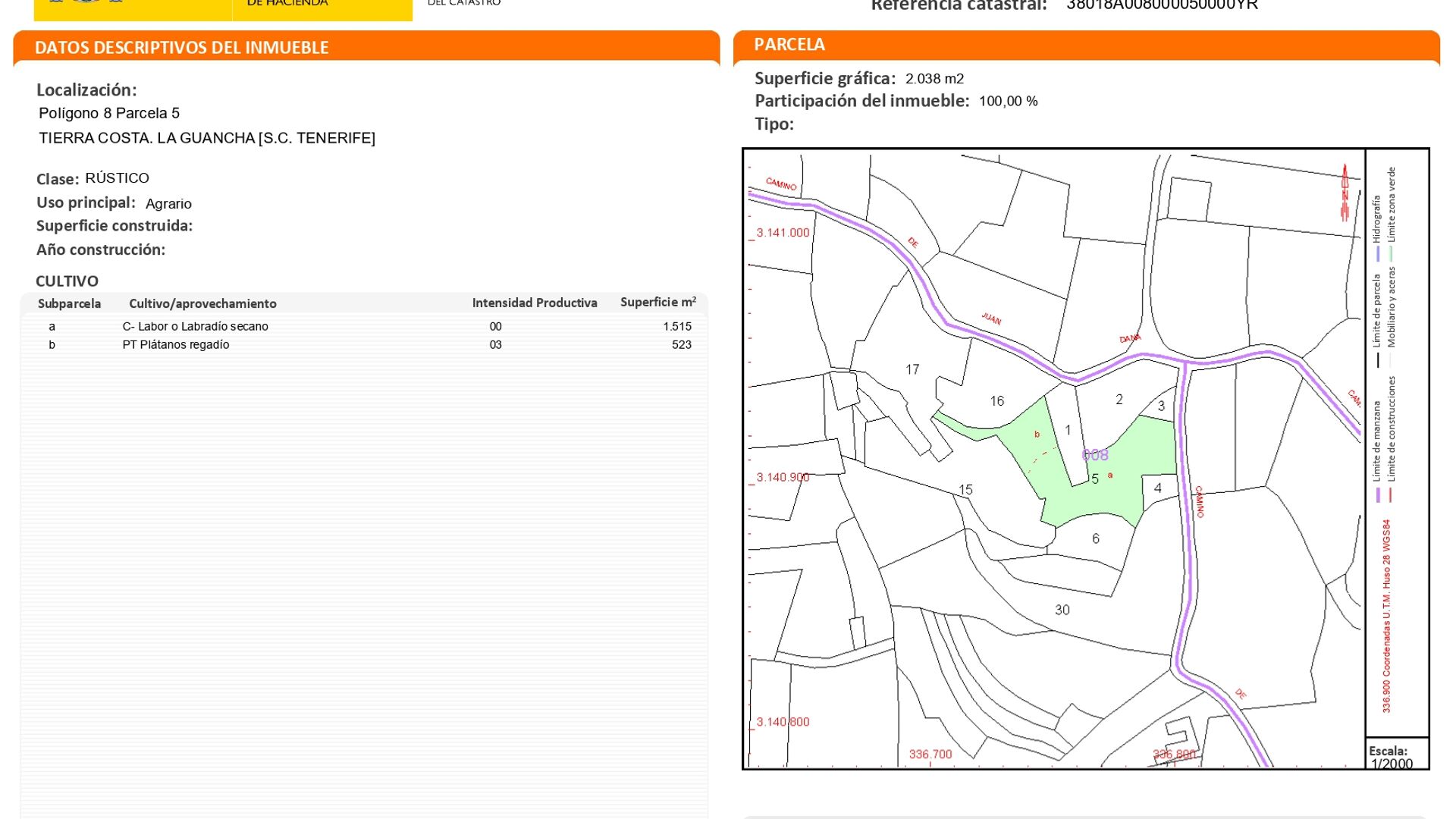Click the Límite de parcela black legend line
The image size is (1456, 819).
pyautogui.click(x=1377, y=360)
